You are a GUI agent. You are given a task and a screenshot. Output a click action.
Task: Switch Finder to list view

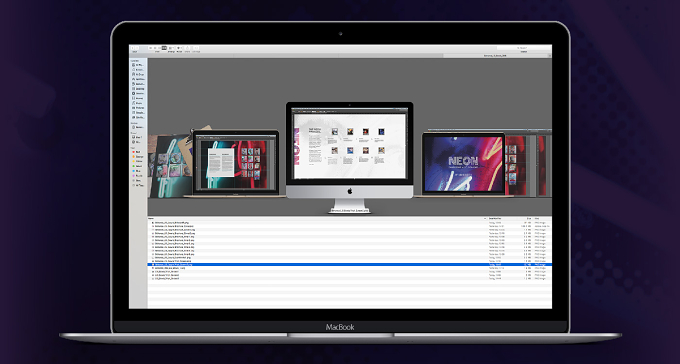point(155,48)
